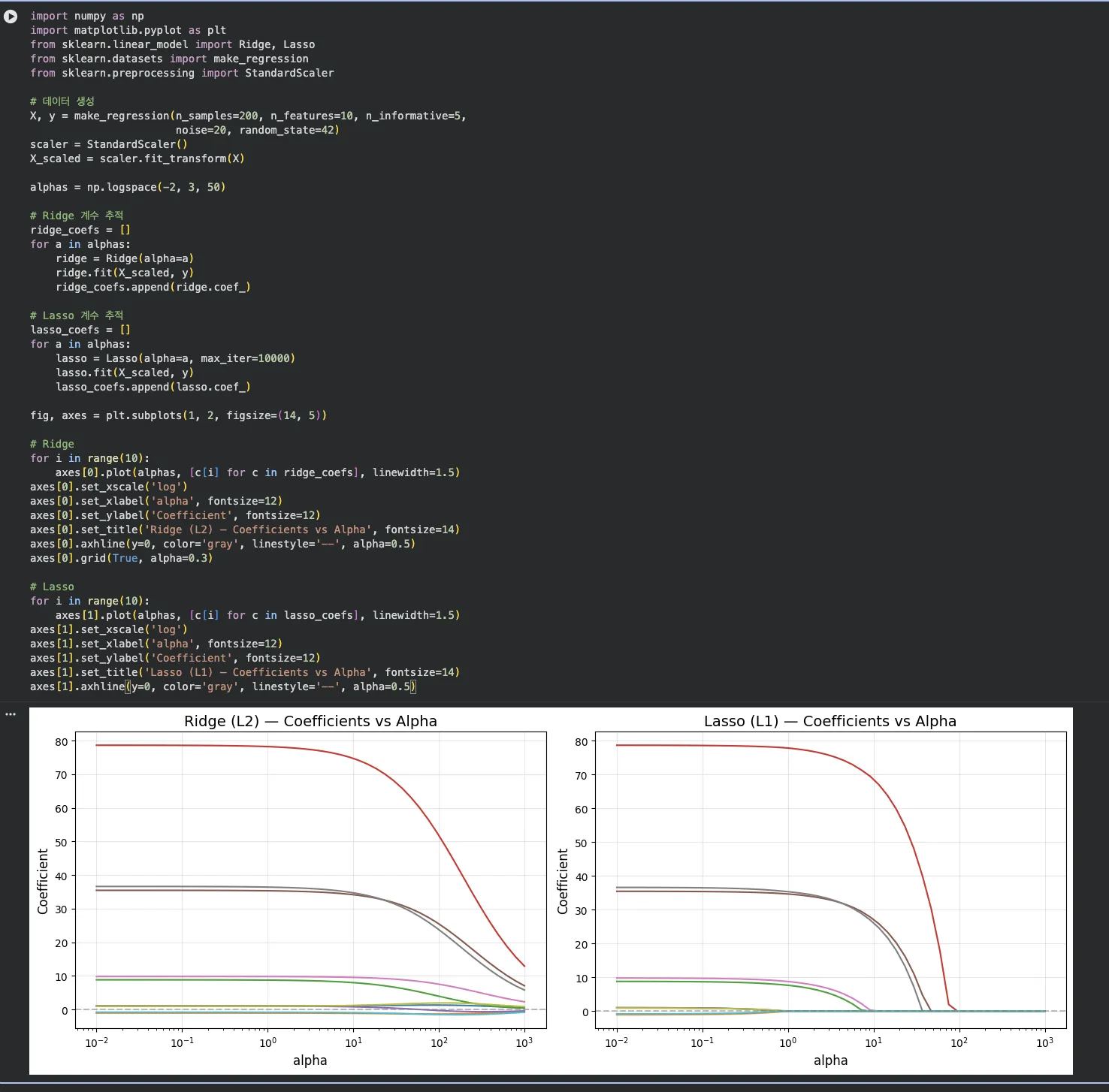This screenshot has width=1109, height=1092.
Task: Click the 'scaler = StandardScaler()' line
Action: (x=109, y=144)
